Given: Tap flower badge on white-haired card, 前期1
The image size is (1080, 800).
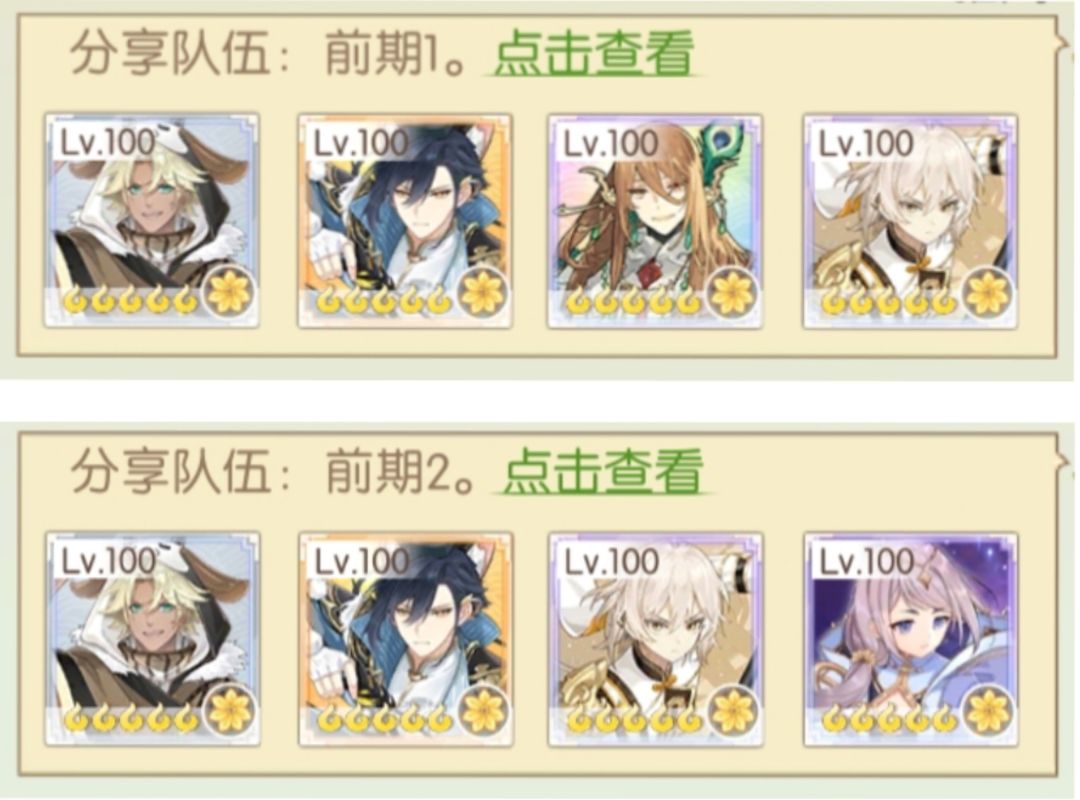Looking at the screenshot, I should click(x=988, y=294).
